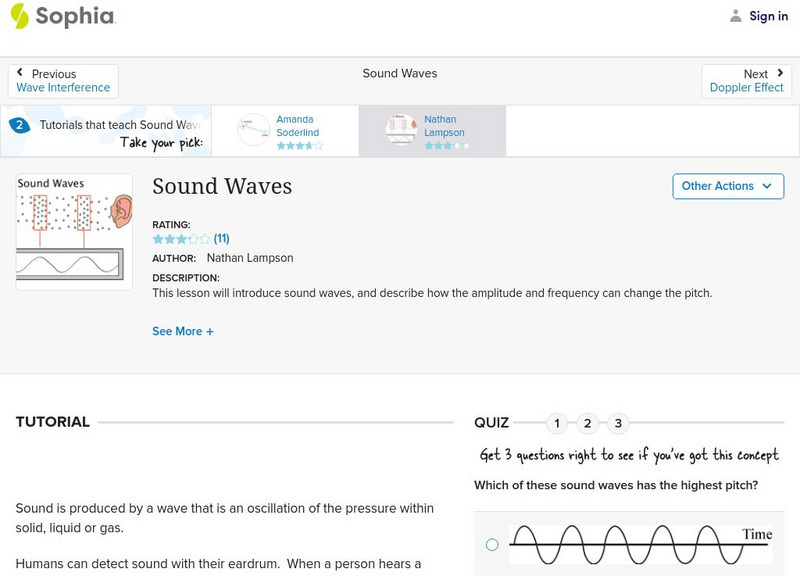Viewport: 800px width, 576px height.
Task: Open the Other Actions dropdown
Action: 727,186
